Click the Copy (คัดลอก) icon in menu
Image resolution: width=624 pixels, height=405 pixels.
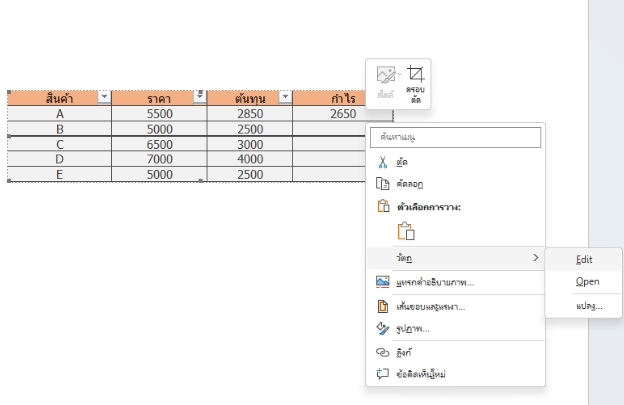click(382, 184)
